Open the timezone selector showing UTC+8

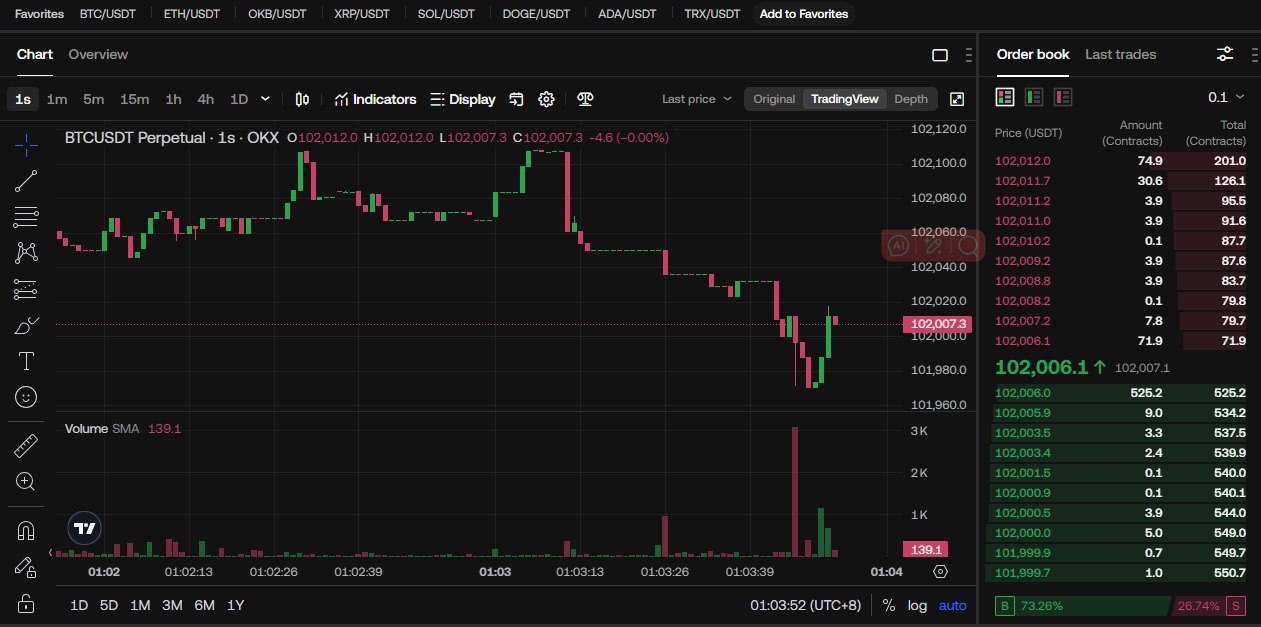[x=806, y=605]
